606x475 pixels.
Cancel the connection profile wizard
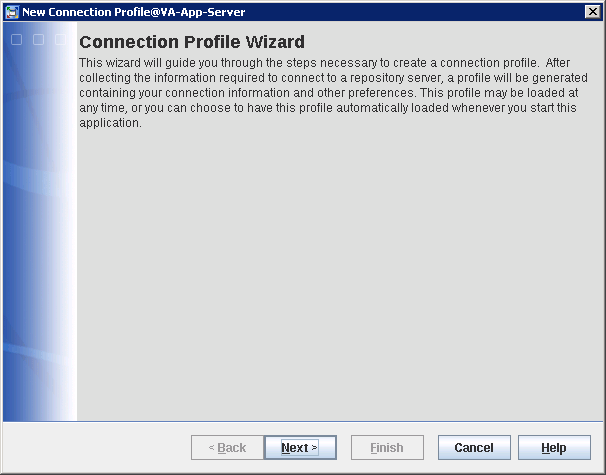click(x=474, y=448)
